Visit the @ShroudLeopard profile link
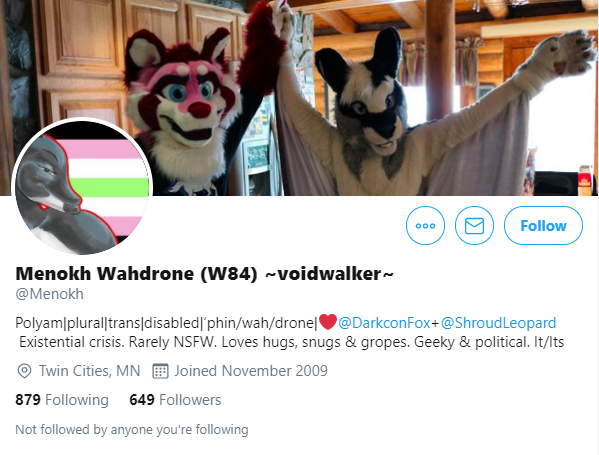 498,323
